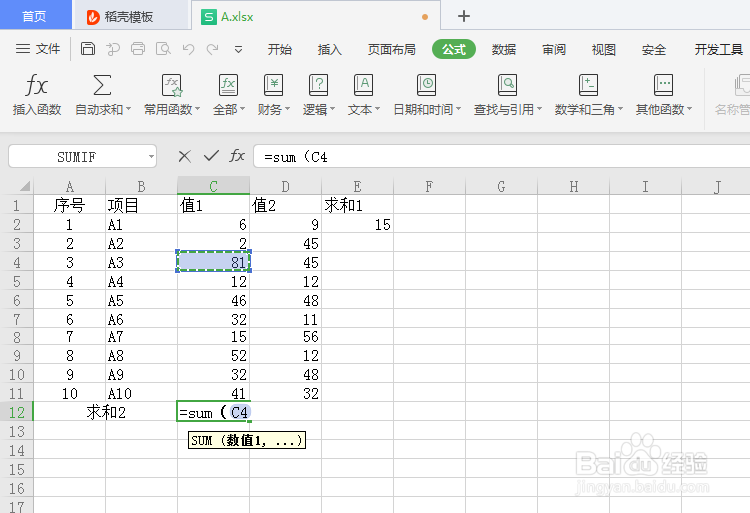Switch to the Developer Tools (开发工具) tab
The height and width of the screenshot is (513, 750).
tap(718, 49)
